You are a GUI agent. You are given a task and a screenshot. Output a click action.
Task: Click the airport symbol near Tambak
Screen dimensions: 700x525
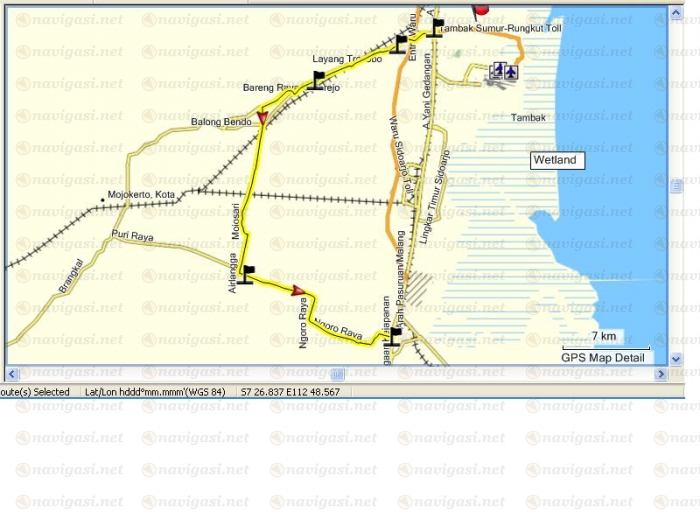click(504, 70)
